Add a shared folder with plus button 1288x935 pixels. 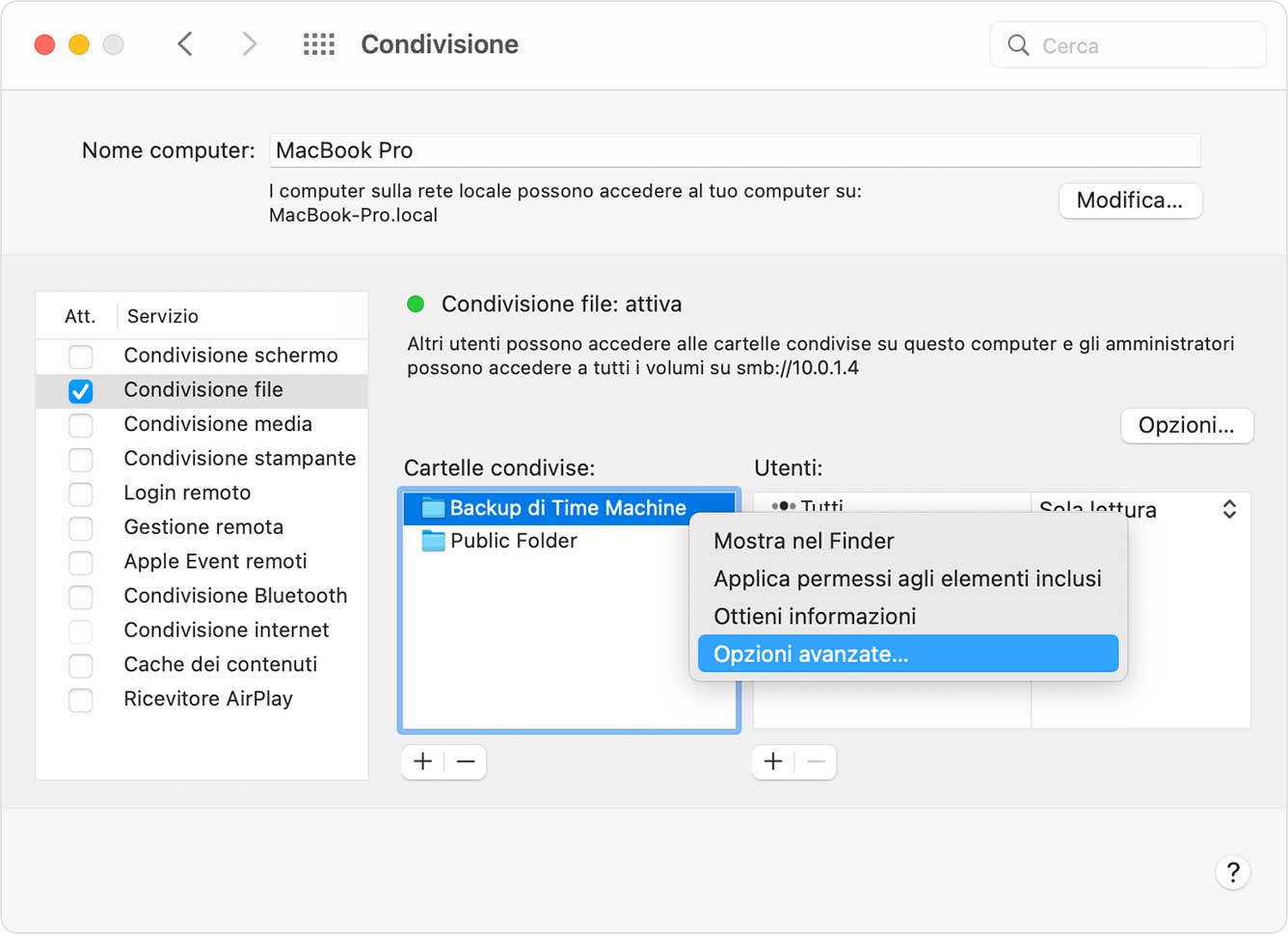[422, 761]
